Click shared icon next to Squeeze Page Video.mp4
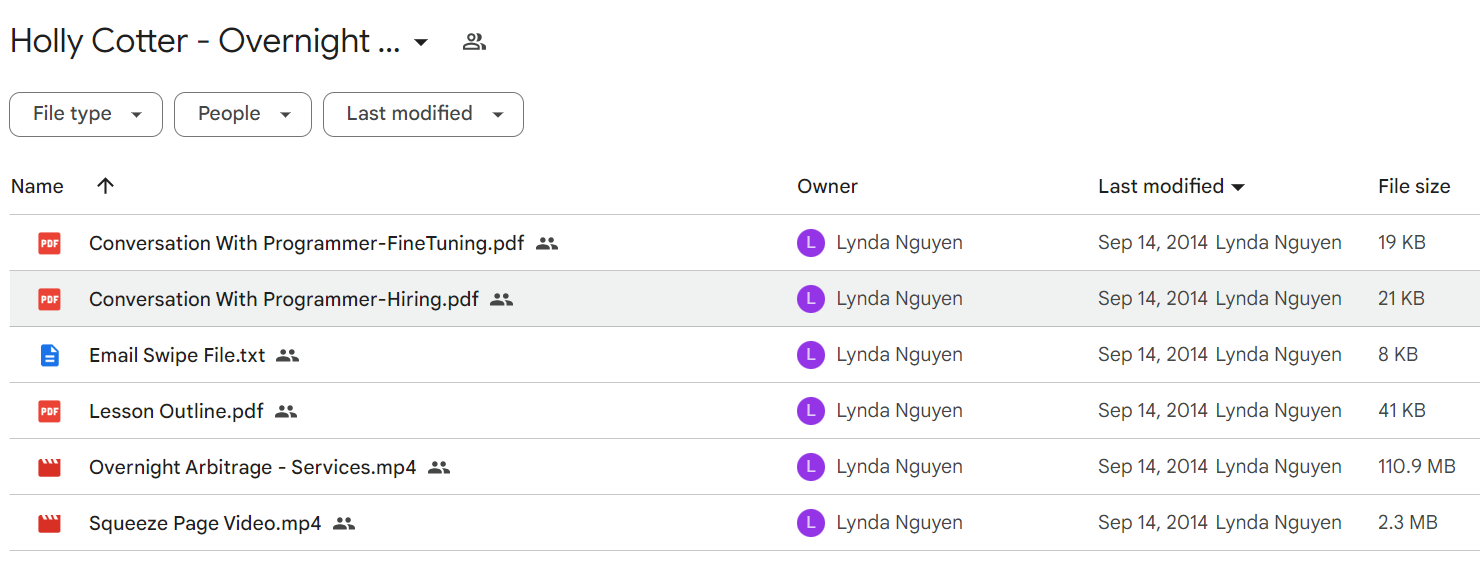 tap(344, 523)
